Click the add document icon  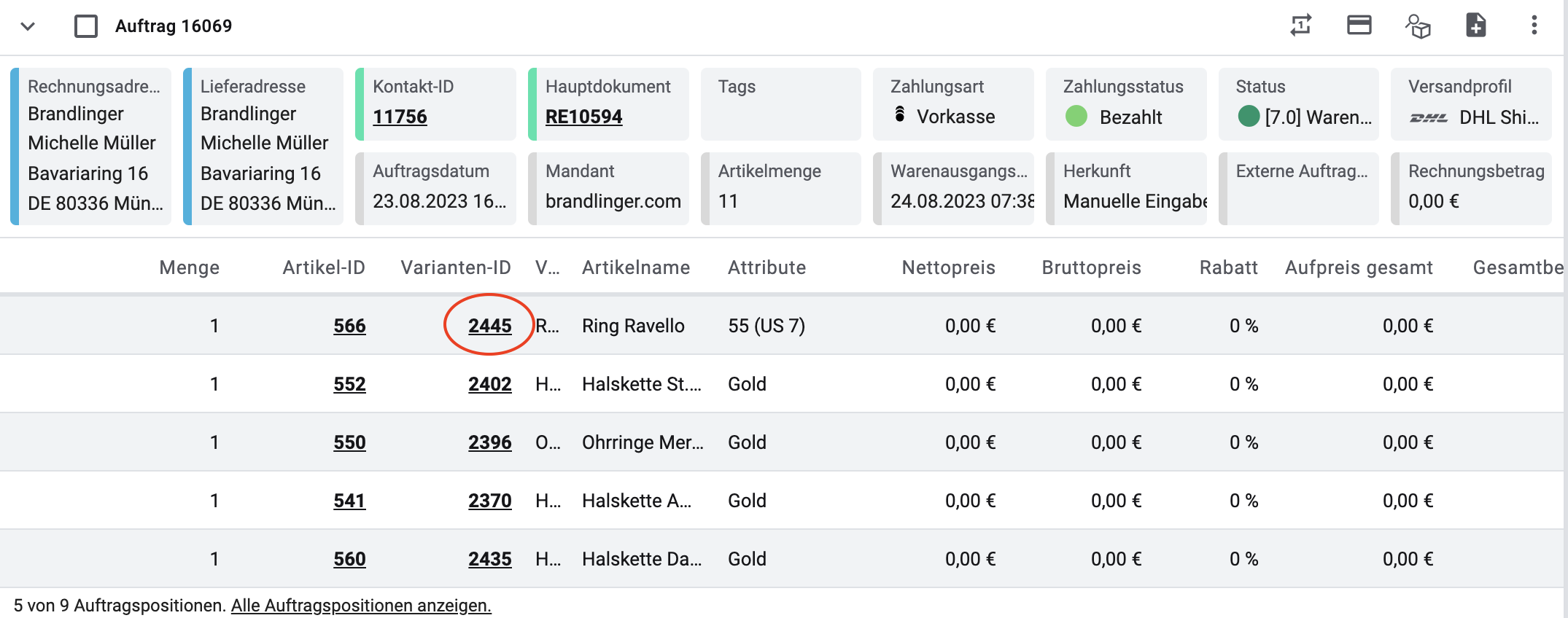pos(1476,26)
